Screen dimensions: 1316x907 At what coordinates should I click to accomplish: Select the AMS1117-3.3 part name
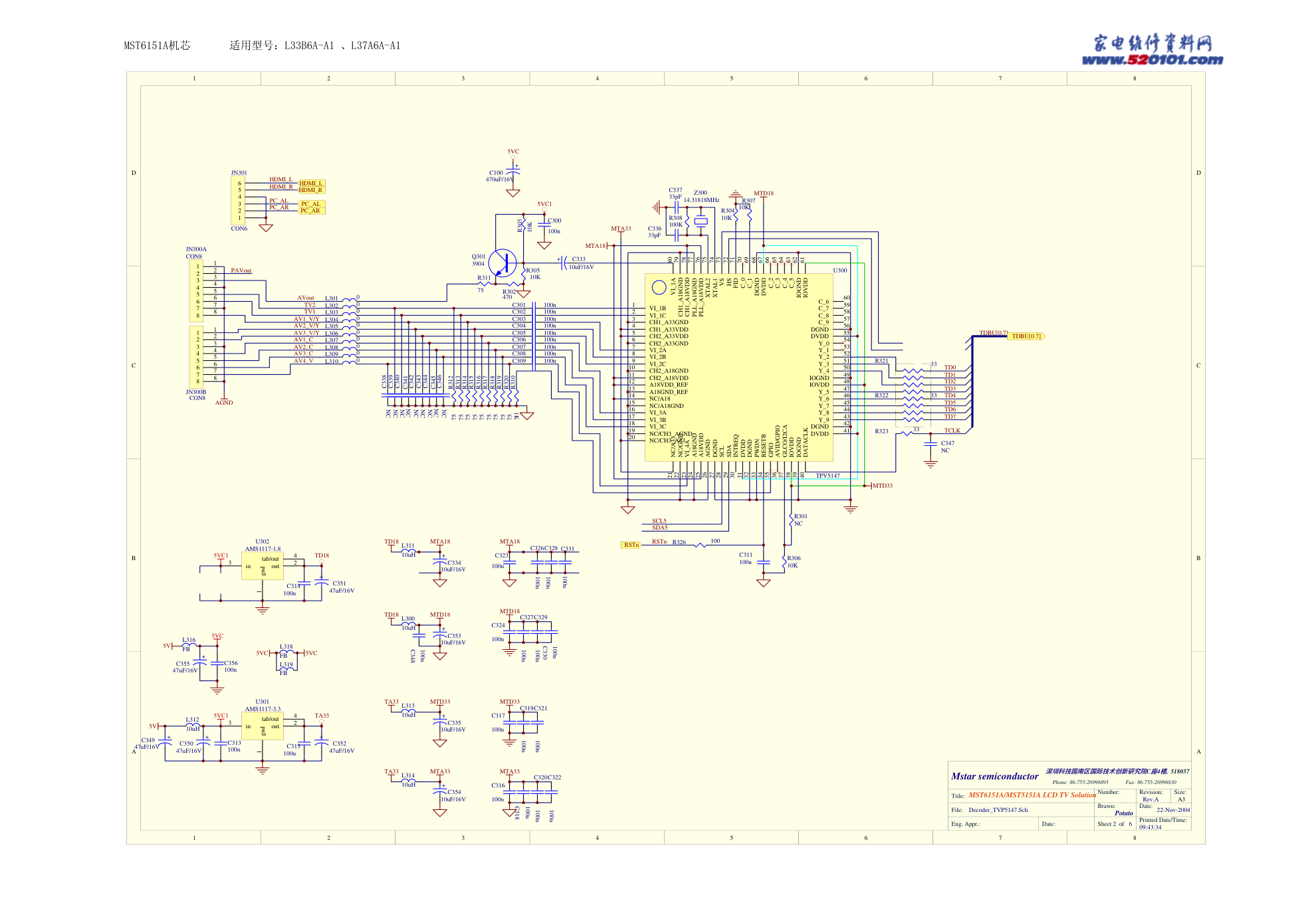click(263, 709)
